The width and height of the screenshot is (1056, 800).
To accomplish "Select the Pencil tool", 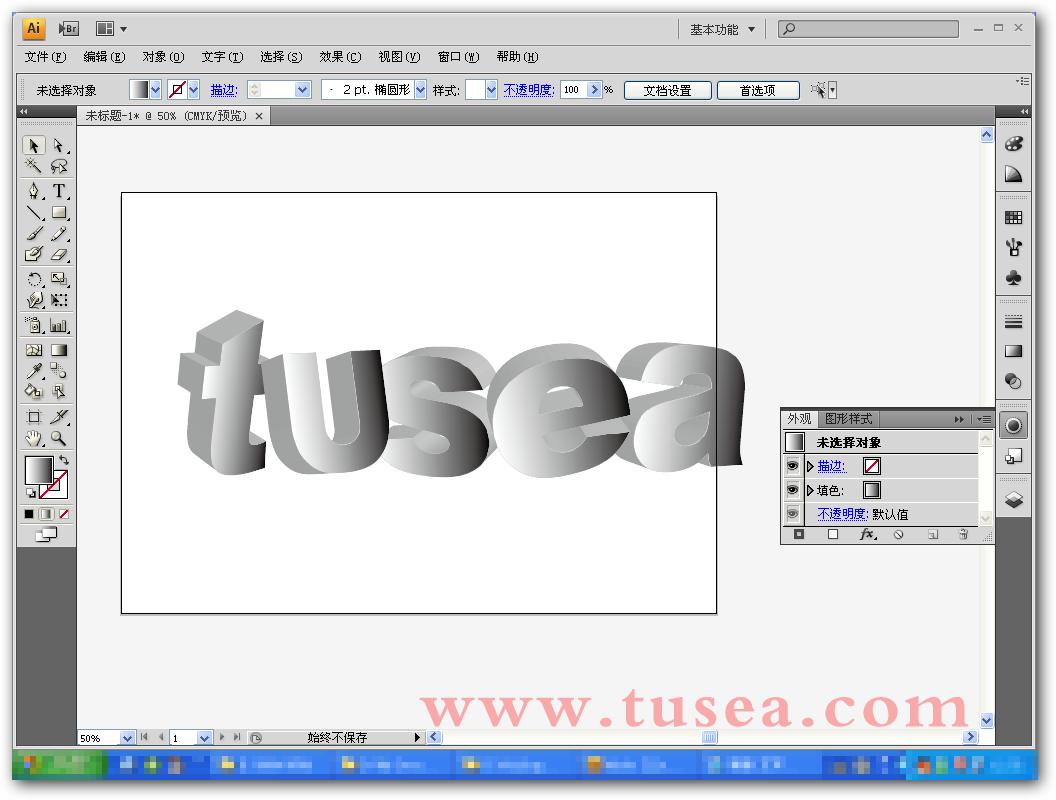I will 59,234.
